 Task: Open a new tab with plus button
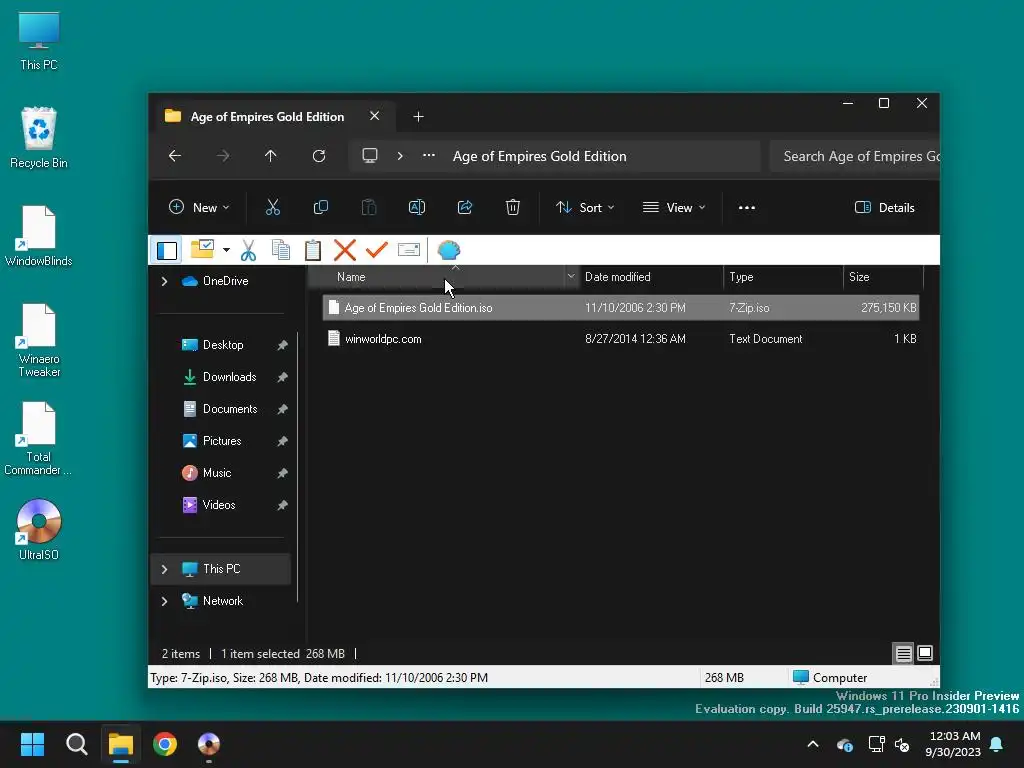(418, 117)
